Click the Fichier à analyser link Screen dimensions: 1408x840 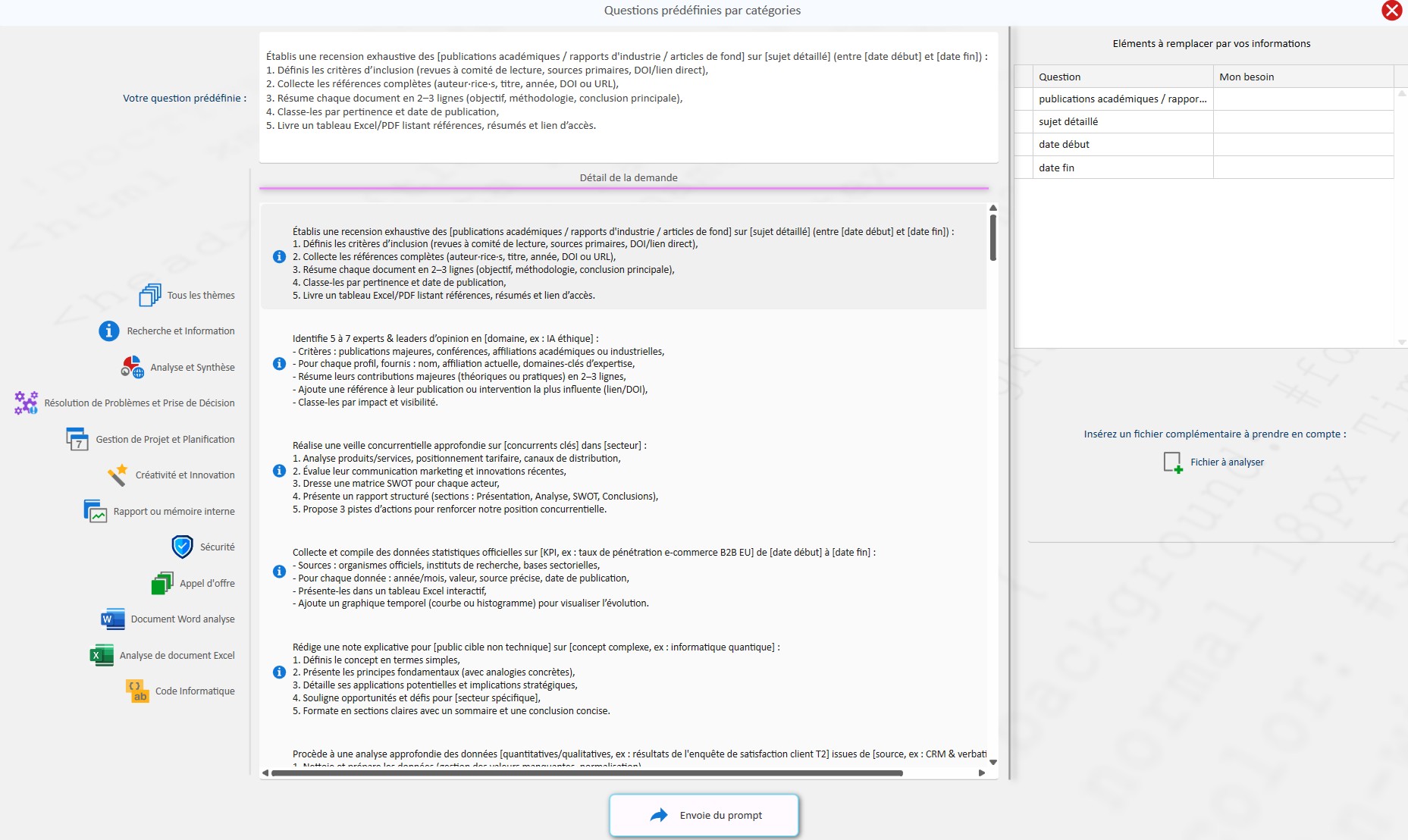[x=1227, y=462]
